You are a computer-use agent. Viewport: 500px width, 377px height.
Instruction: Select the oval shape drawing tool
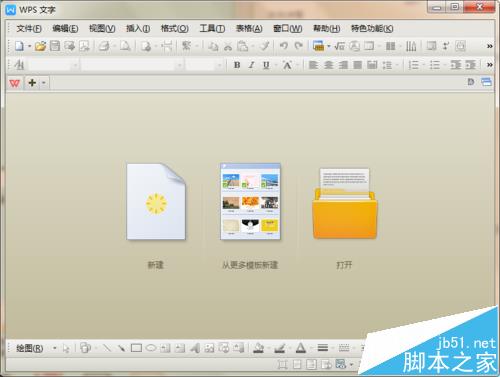point(151,348)
